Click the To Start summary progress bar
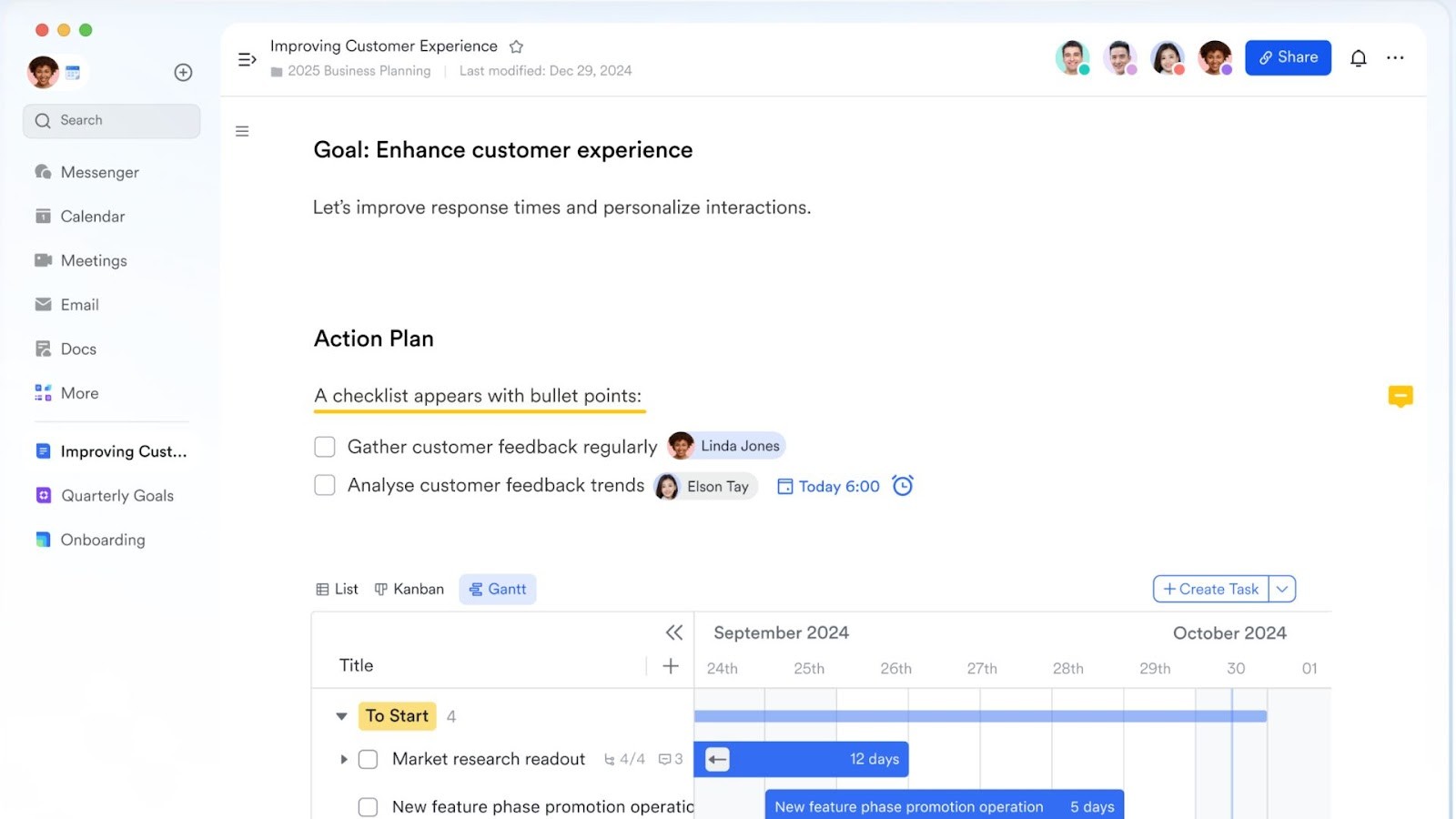The height and width of the screenshot is (819, 1456). coord(980,716)
